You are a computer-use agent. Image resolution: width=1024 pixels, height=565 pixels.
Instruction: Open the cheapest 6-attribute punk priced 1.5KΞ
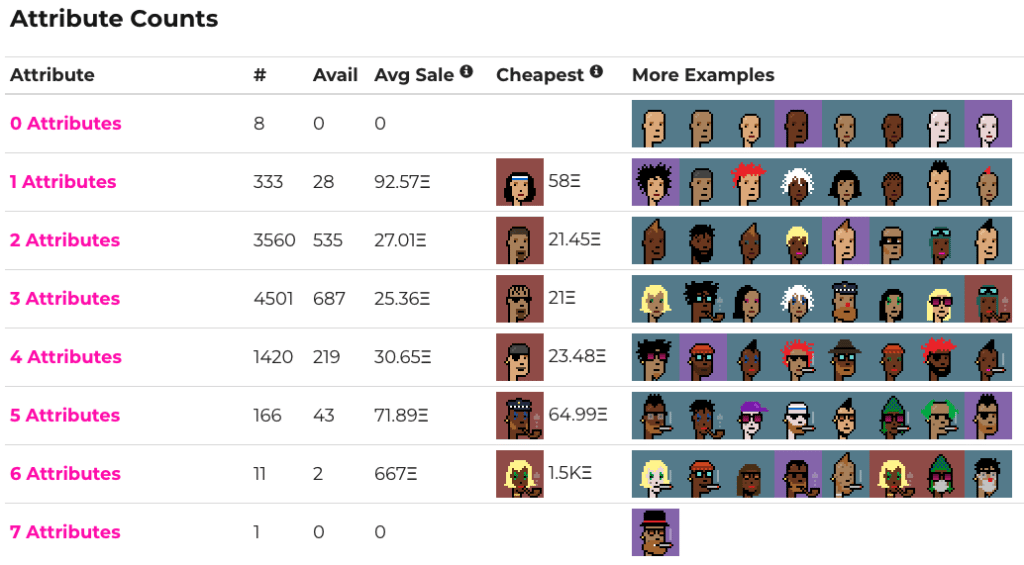click(x=520, y=474)
